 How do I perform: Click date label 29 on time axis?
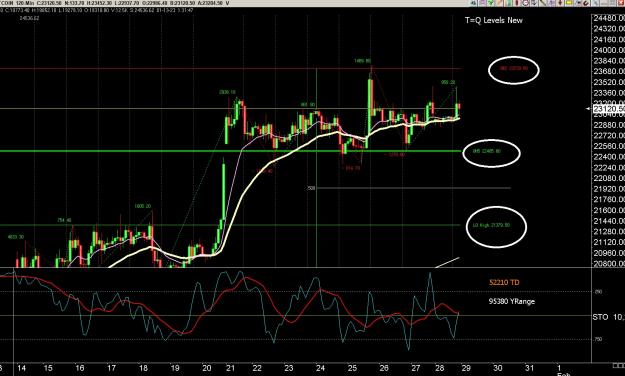point(466,368)
